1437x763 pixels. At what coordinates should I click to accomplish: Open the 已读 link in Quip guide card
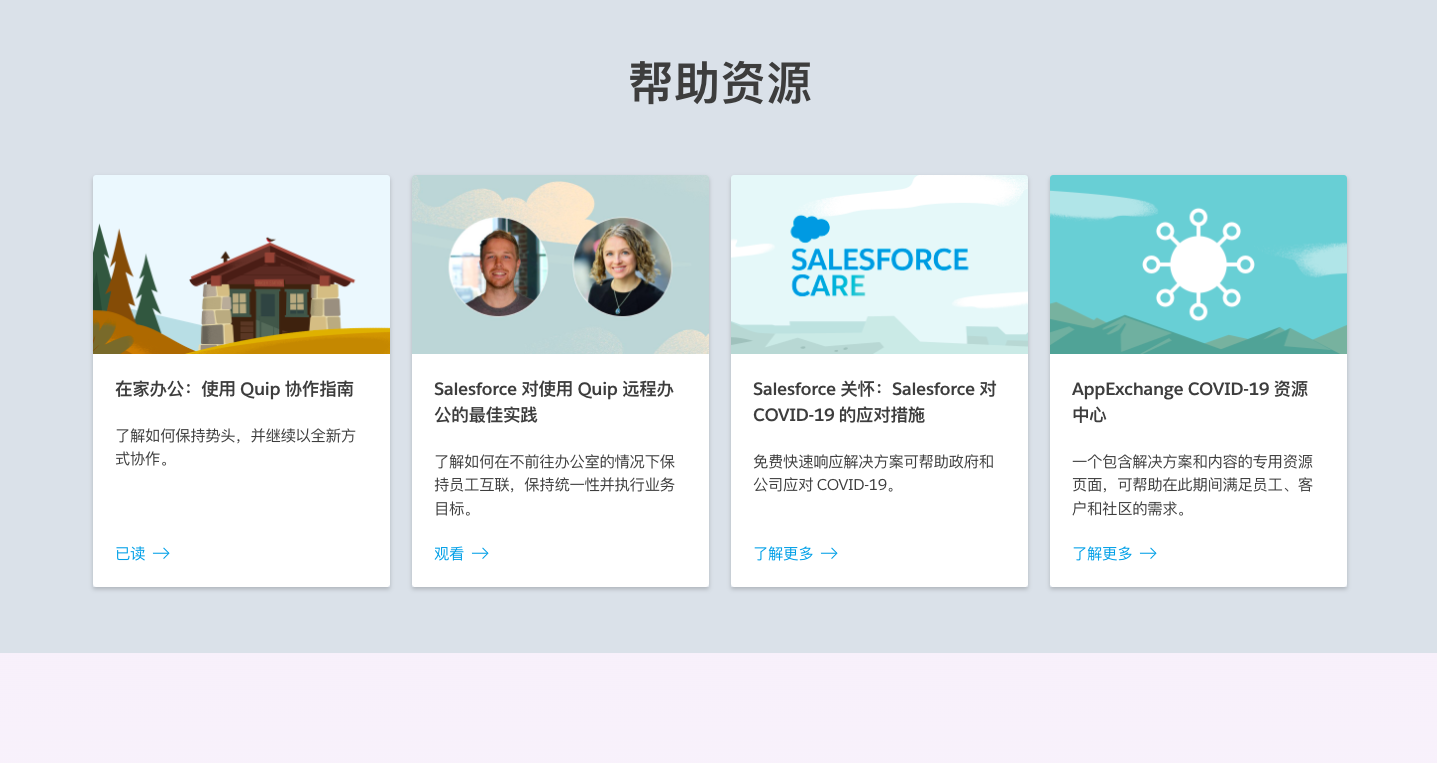(x=131, y=553)
